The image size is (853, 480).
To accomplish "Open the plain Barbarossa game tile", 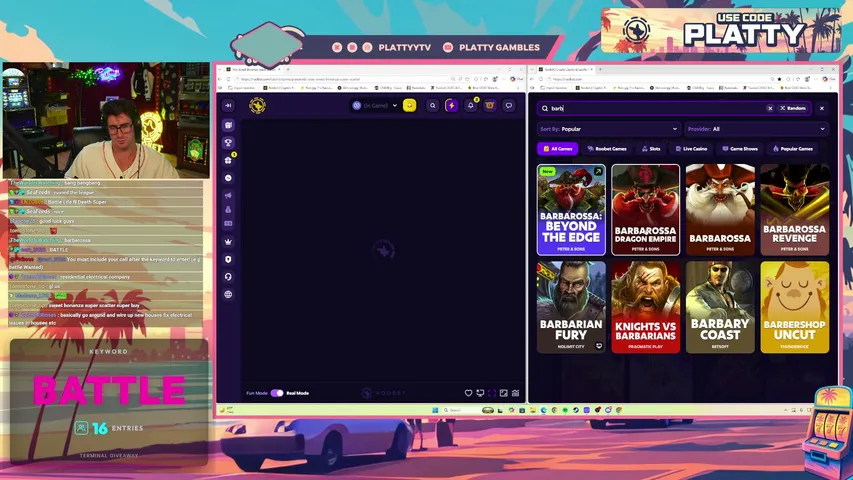I will [720, 210].
